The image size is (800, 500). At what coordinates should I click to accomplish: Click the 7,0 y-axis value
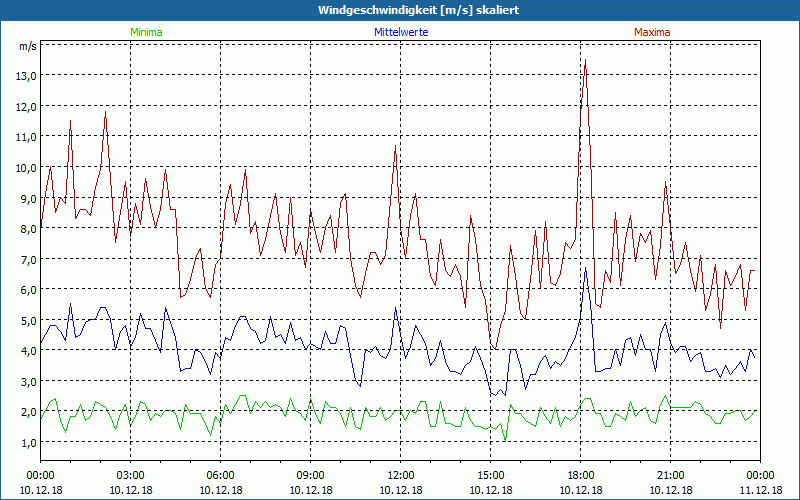pyautogui.click(x=29, y=259)
